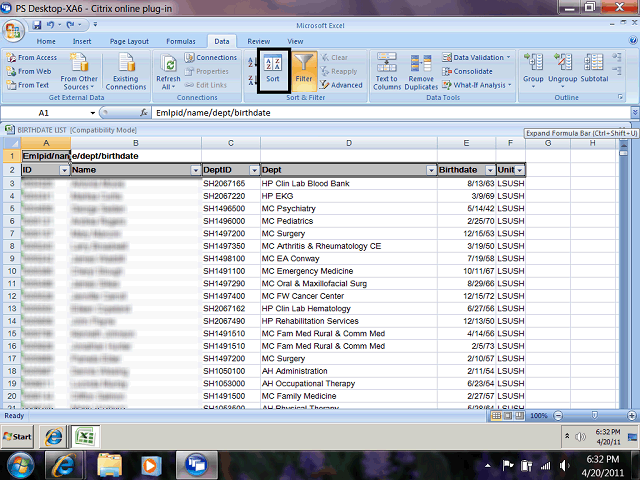Select row 10 header
Screen dimensions: 640x480
(12, 271)
